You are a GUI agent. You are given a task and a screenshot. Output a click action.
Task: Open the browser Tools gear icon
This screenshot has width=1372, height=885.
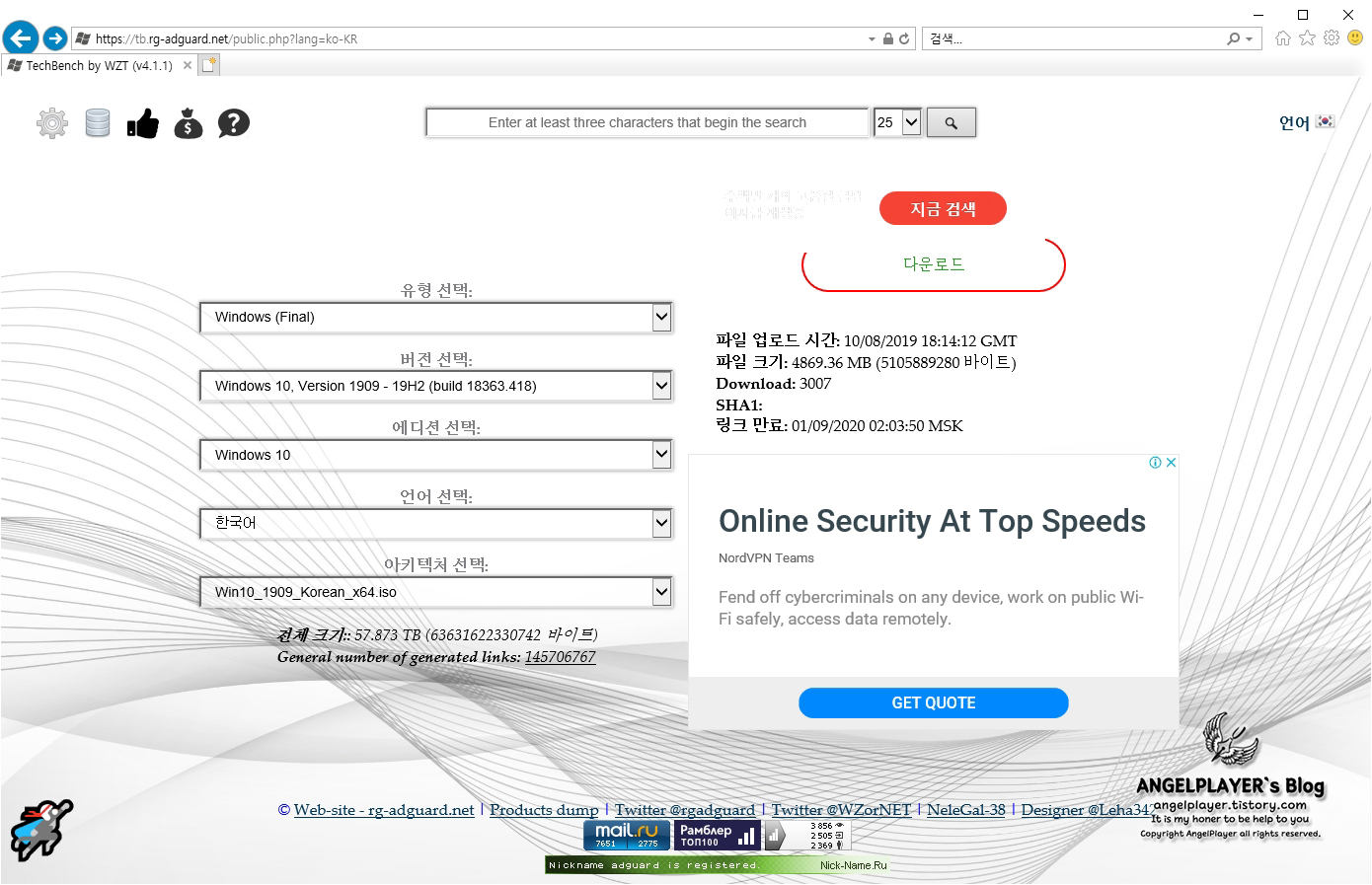1332,37
